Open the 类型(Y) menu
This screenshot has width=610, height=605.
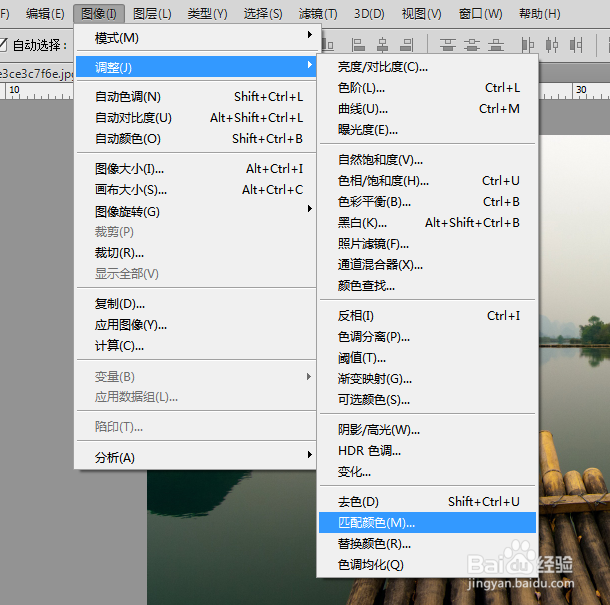point(207,14)
